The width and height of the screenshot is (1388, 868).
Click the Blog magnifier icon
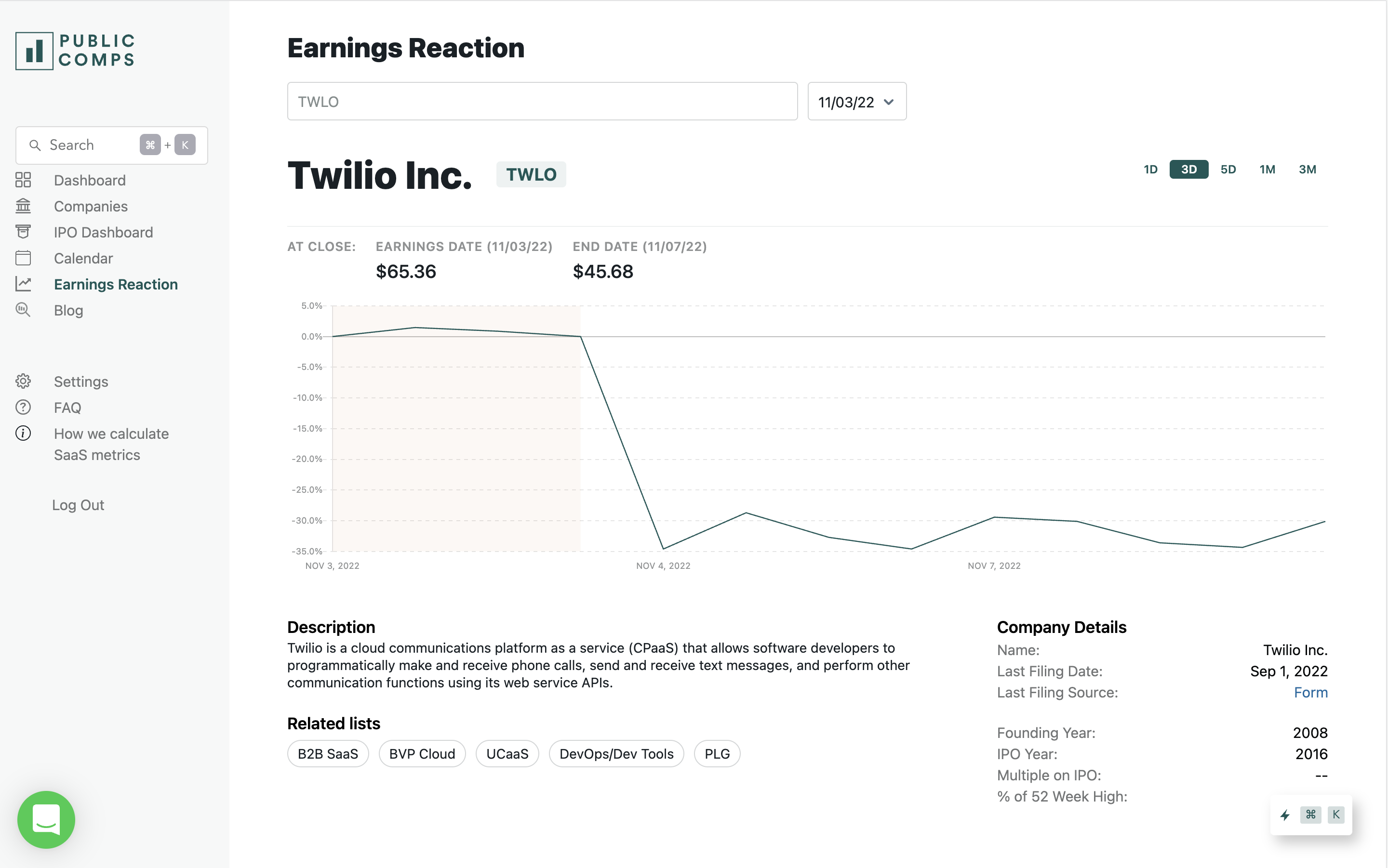click(23, 310)
